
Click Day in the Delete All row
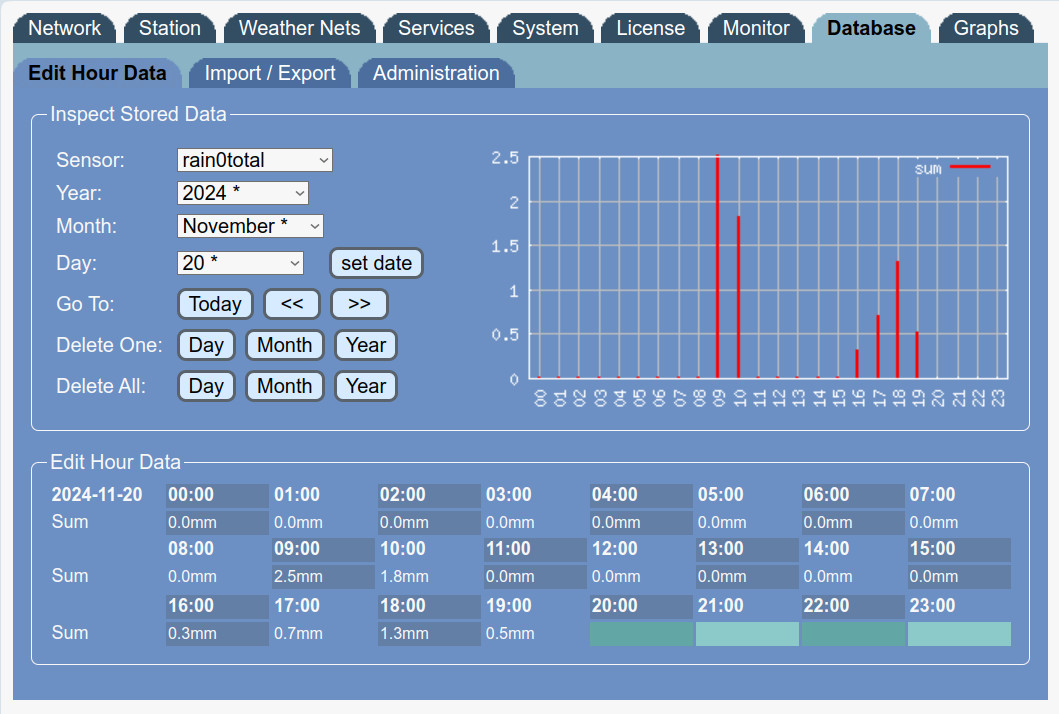click(206, 386)
